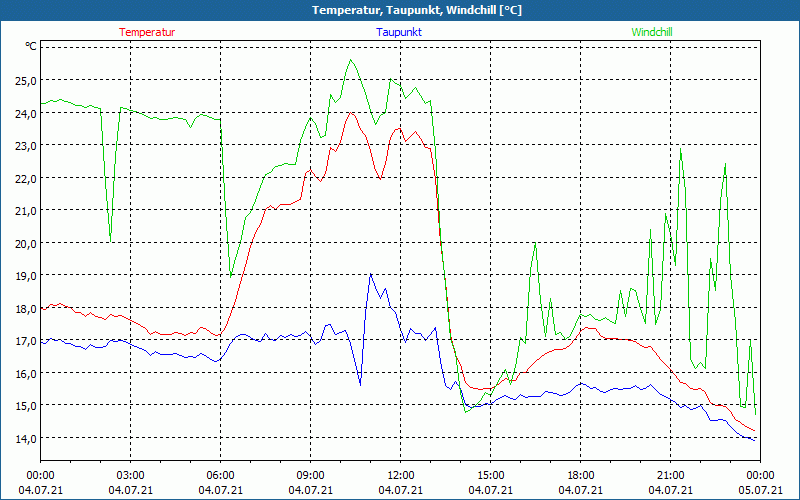Click the green Windchill legend label
The height and width of the screenshot is (500, 800).
pyautogui.click(x=652, y=32)
